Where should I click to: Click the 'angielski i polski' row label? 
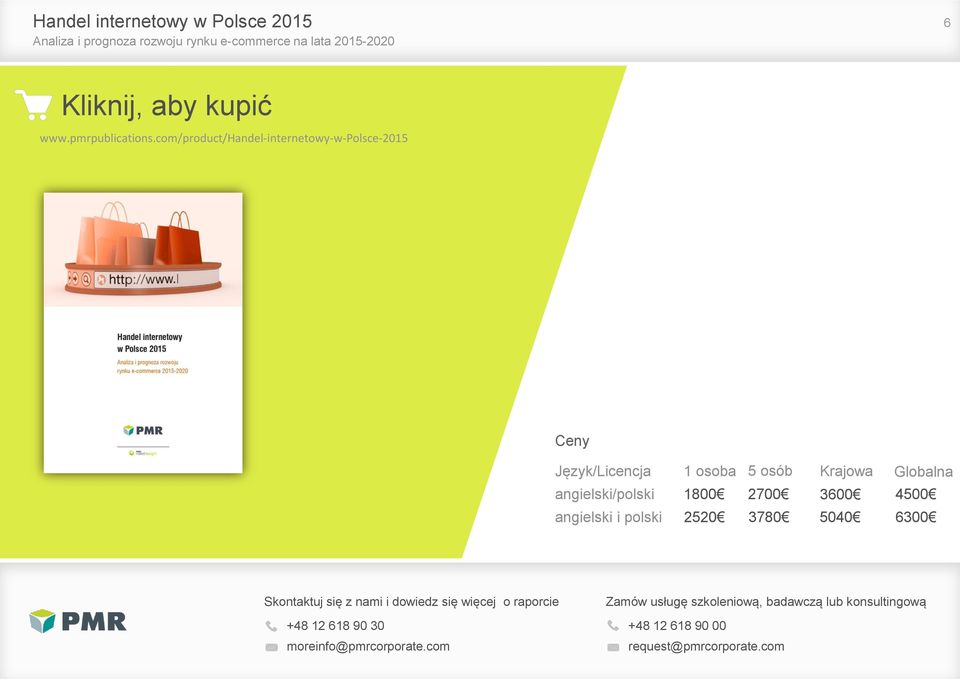[608, 517]
